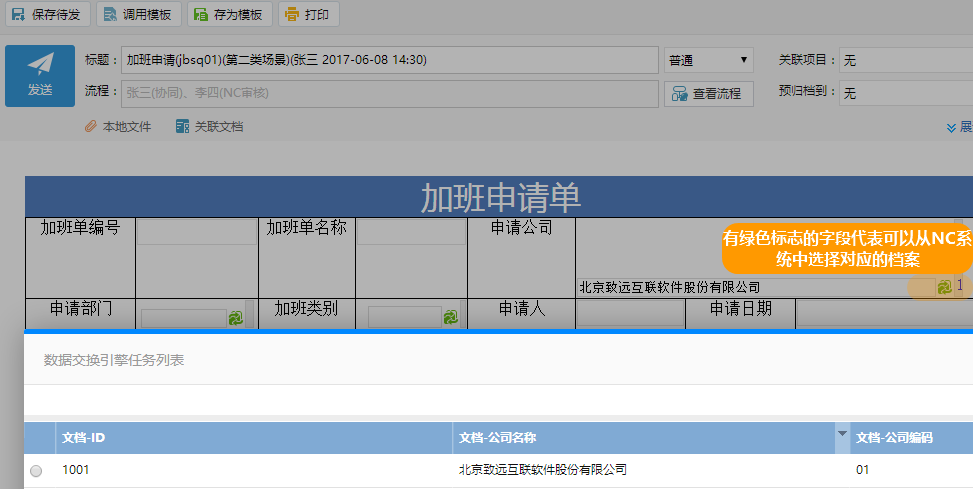Sort by 文档-ID column header
This screenshot has height=489, width=973.
coord(254,438)
